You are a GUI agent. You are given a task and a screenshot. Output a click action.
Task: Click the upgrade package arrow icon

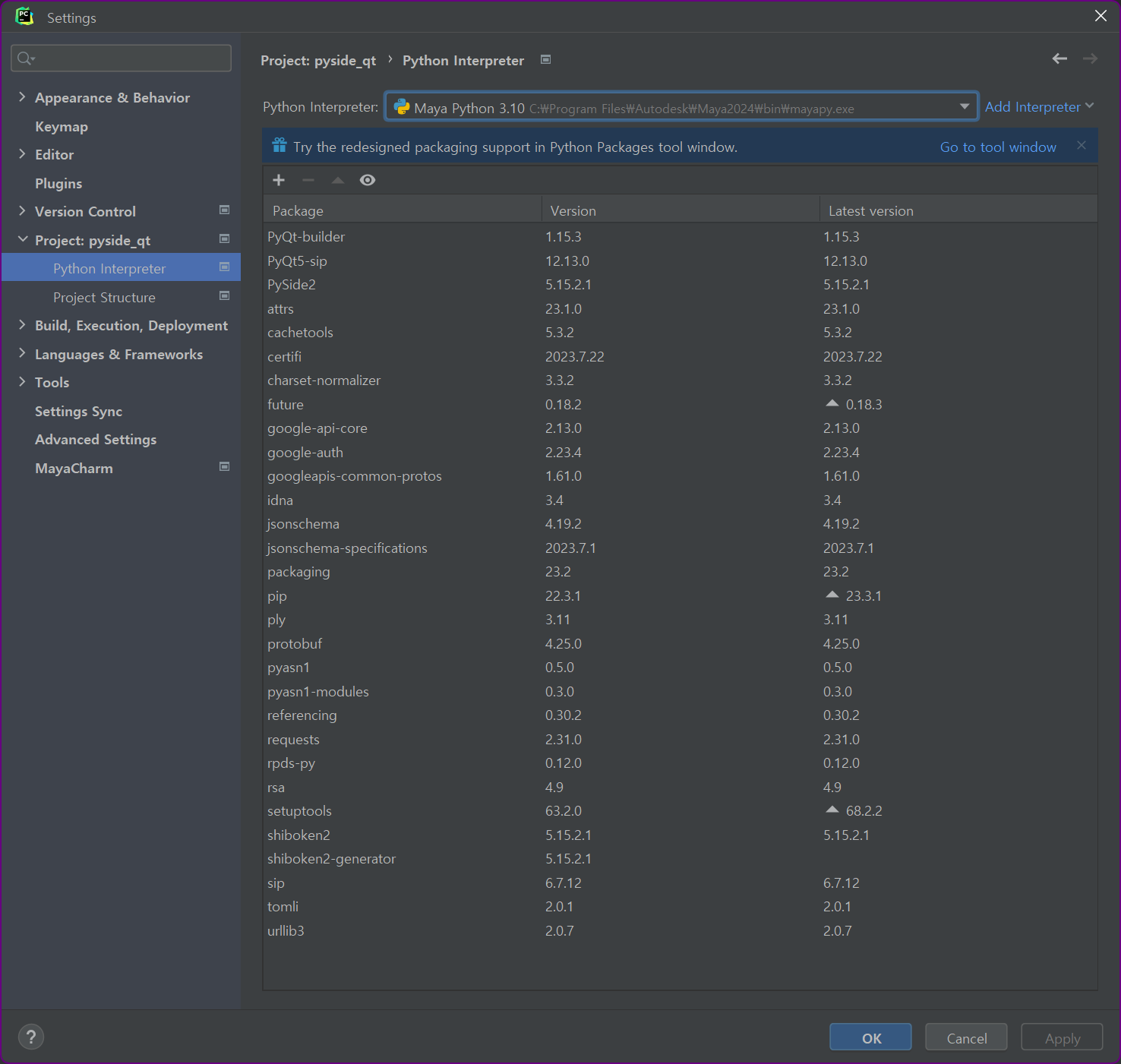(x=338, y=180)
